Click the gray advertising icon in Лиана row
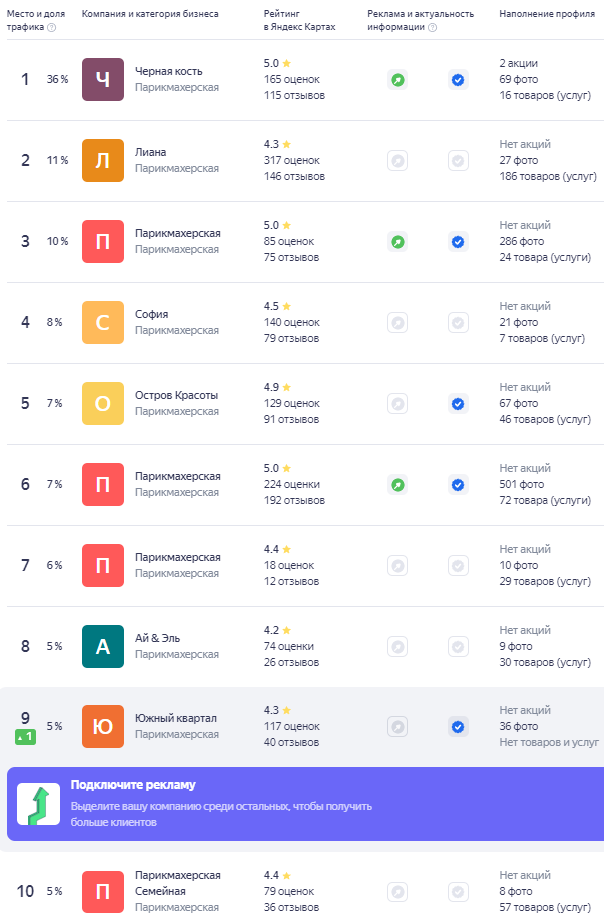The image size is (604, 919). point(398,161)
